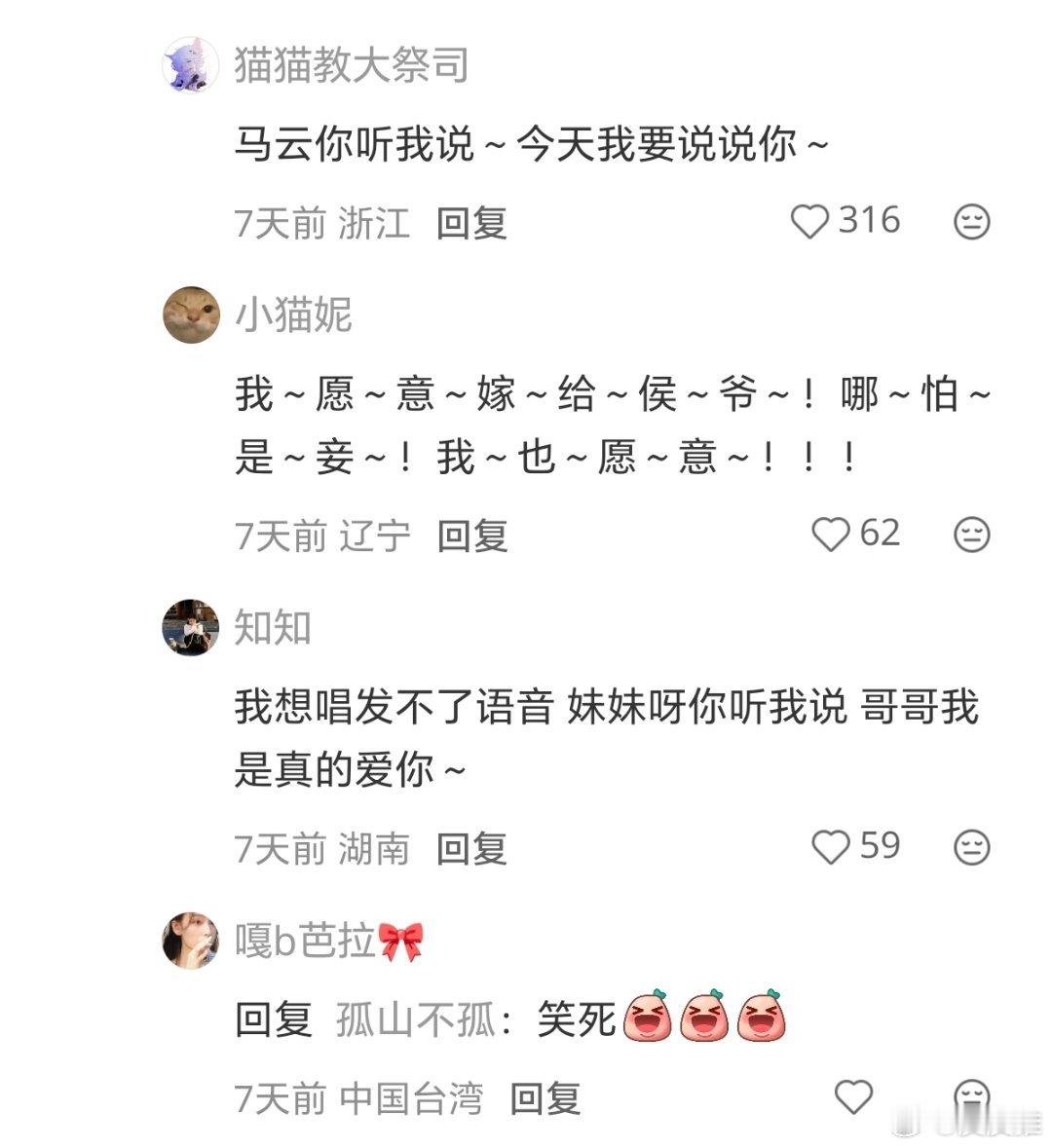The height and width of the screenshot is (1148, 1052).
Task: Open 猫猫教大祭司's profile avatar
Action: (191, 65)
